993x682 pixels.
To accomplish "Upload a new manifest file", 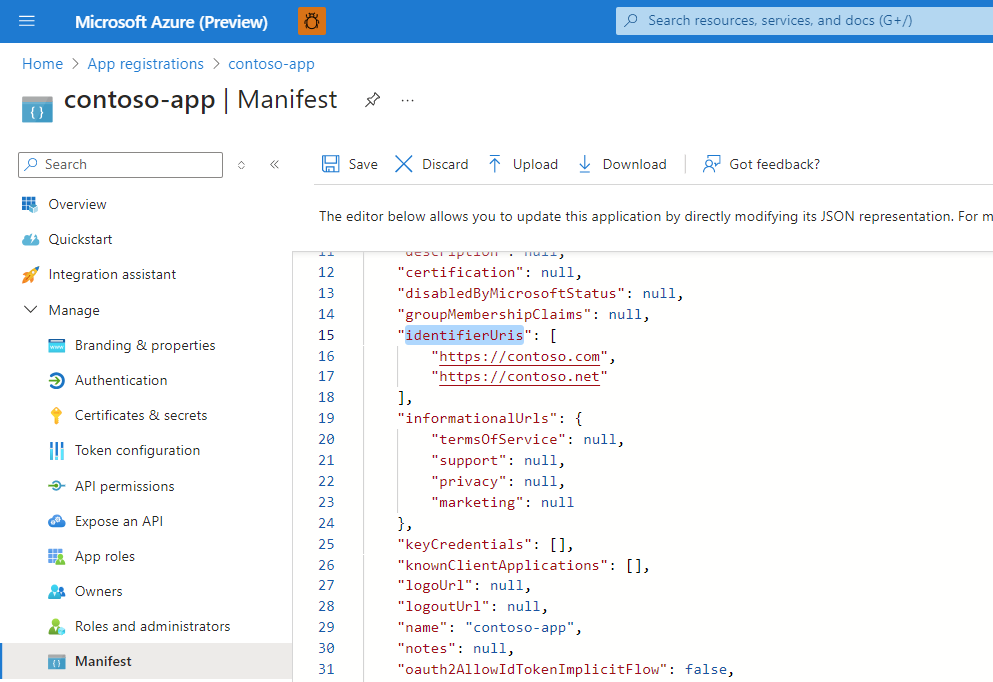I will click(x=522, y=164).
